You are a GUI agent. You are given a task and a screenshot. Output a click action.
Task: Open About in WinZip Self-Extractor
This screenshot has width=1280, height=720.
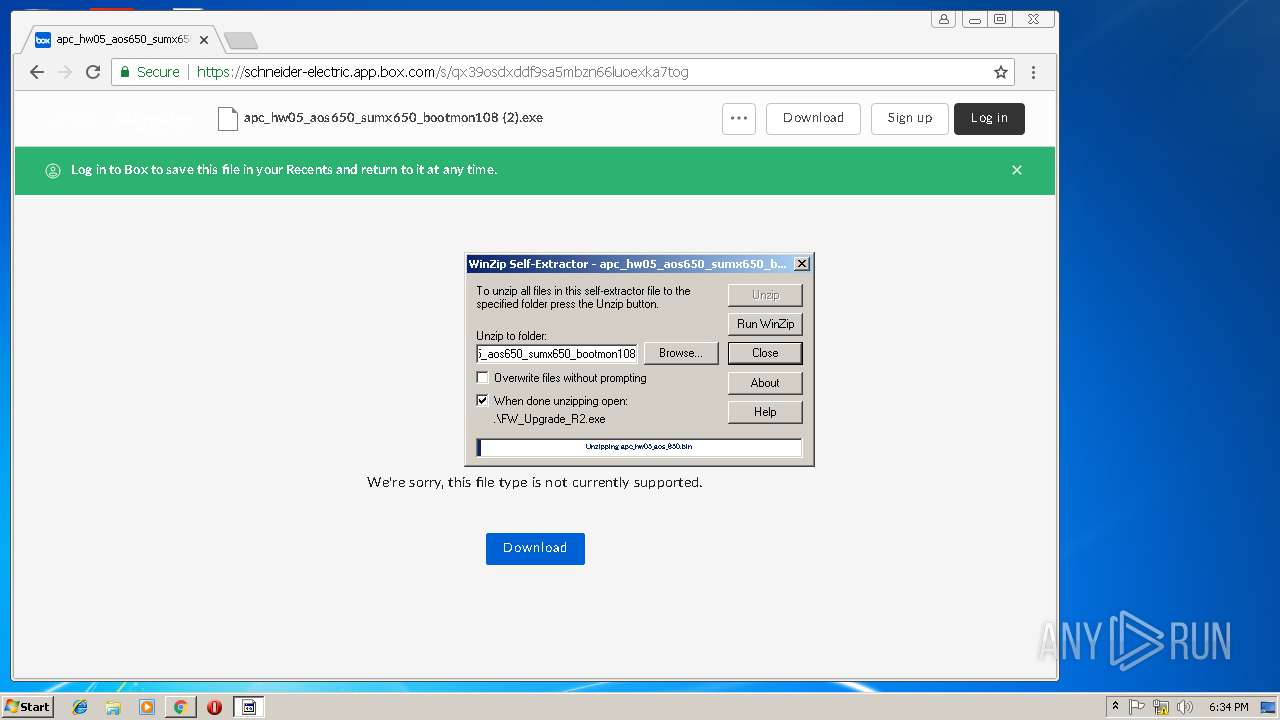click(x=765, y=383)
